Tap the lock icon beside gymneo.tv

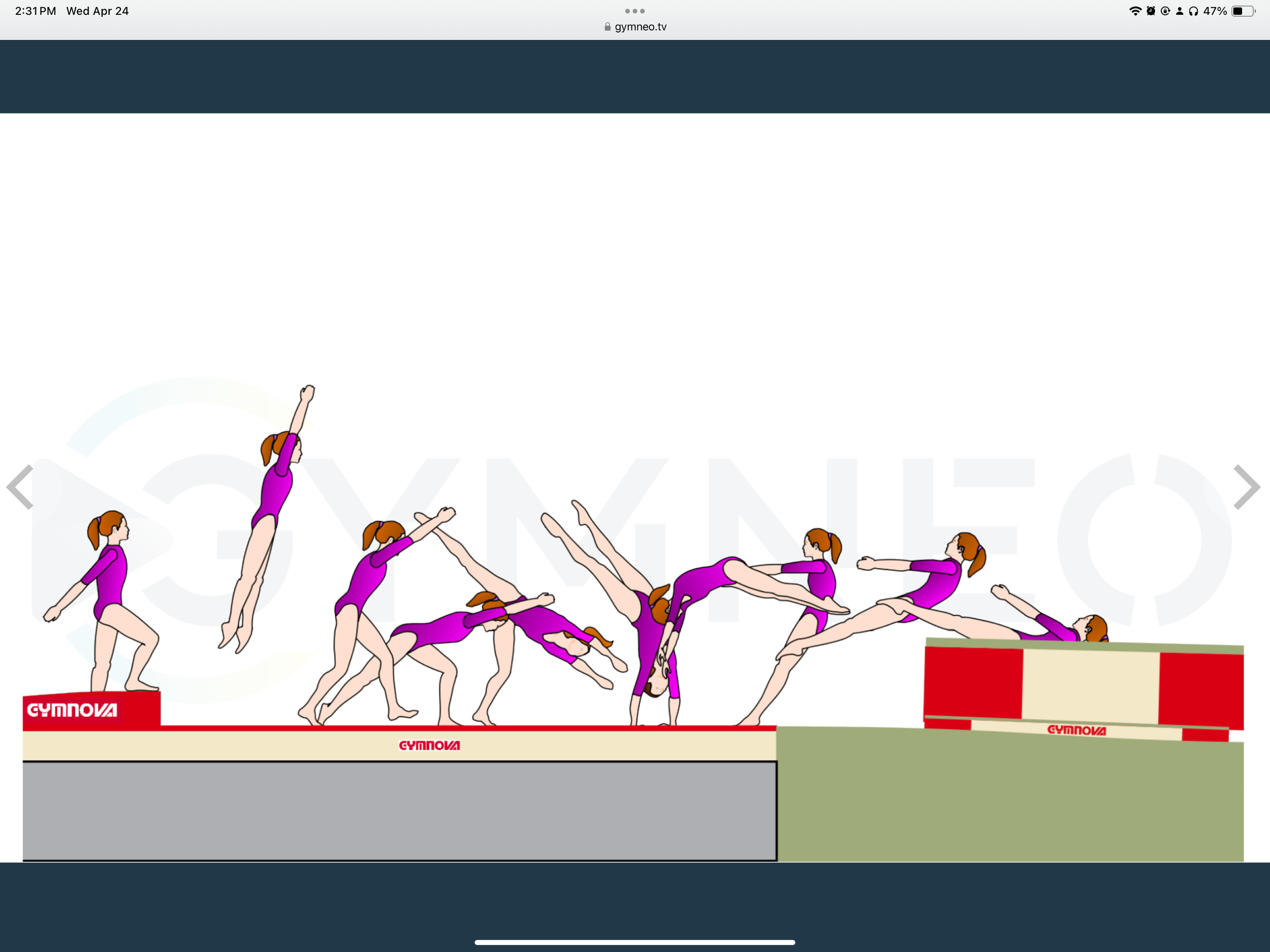[608, 27]
